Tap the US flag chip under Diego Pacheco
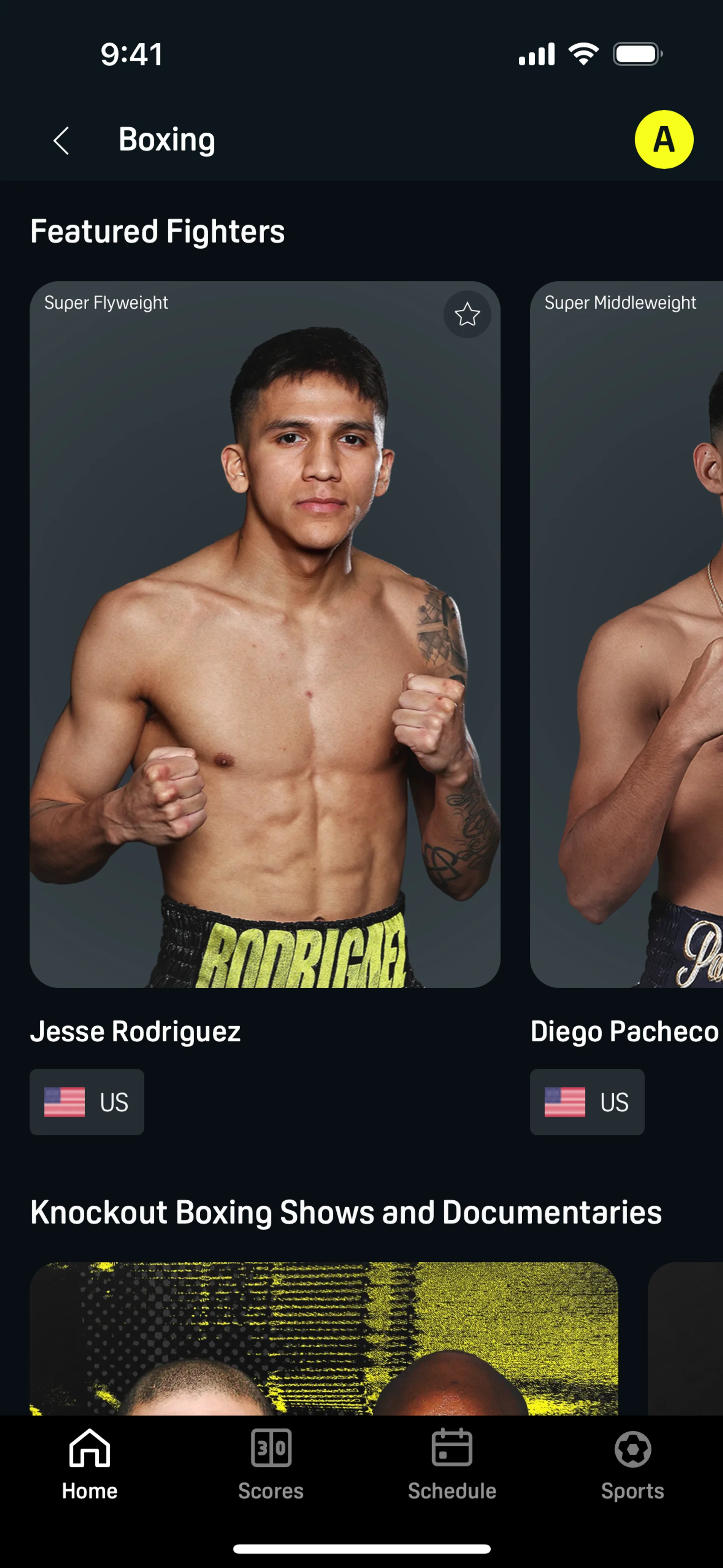723x1568 pixels. coord(587,1102)
